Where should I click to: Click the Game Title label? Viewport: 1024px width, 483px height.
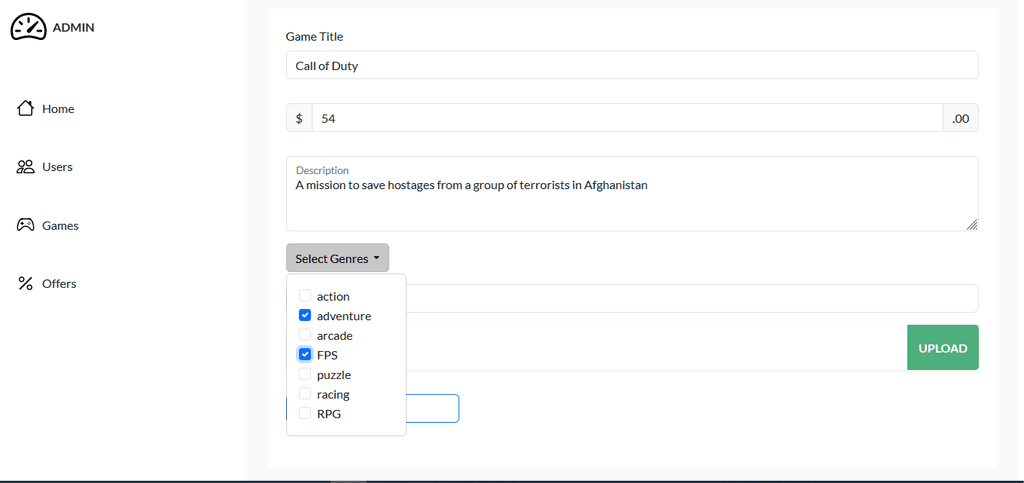[x=314, y=37]
